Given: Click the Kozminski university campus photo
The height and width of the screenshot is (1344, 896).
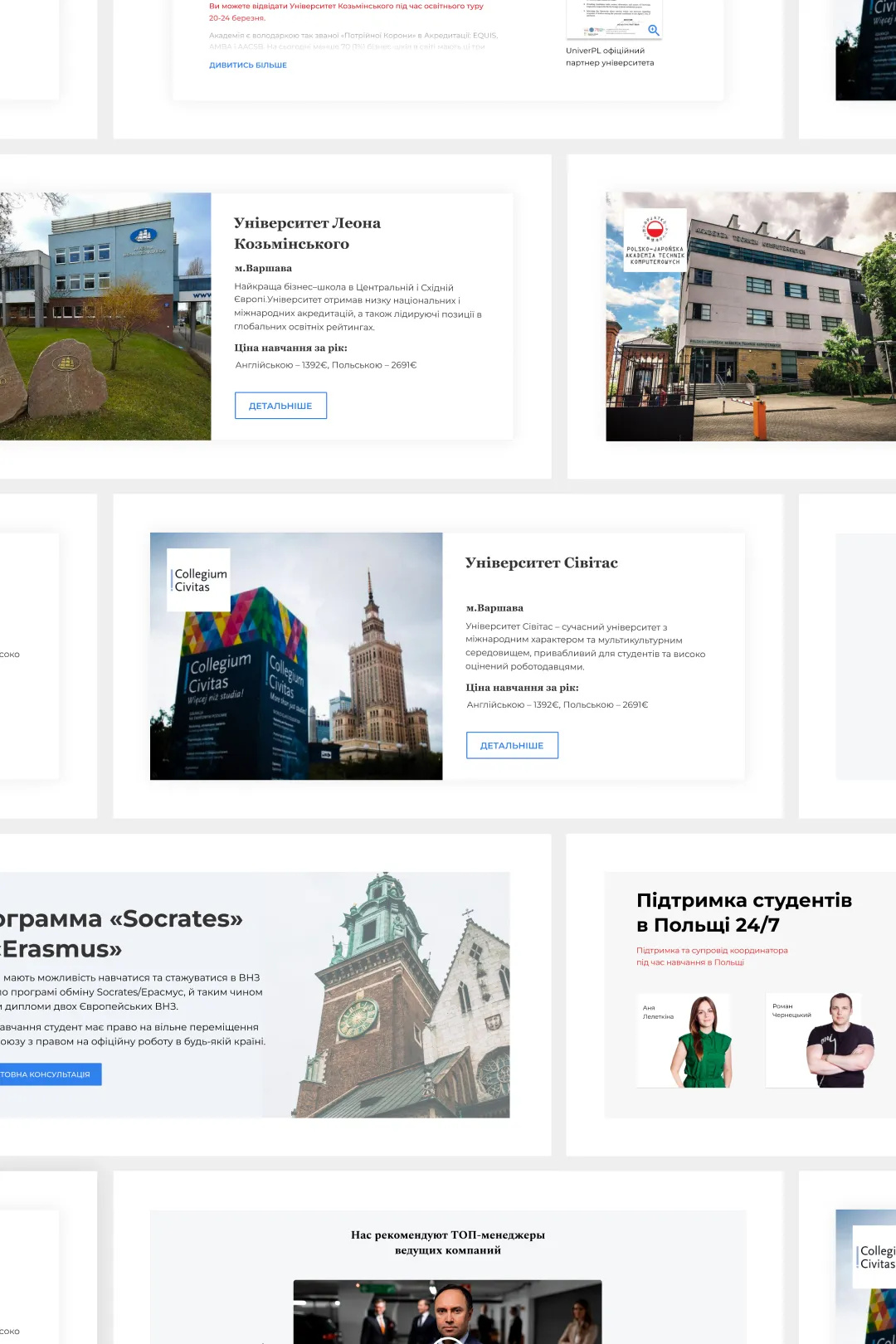Looking at the screenshot, I should pos(105,316).
